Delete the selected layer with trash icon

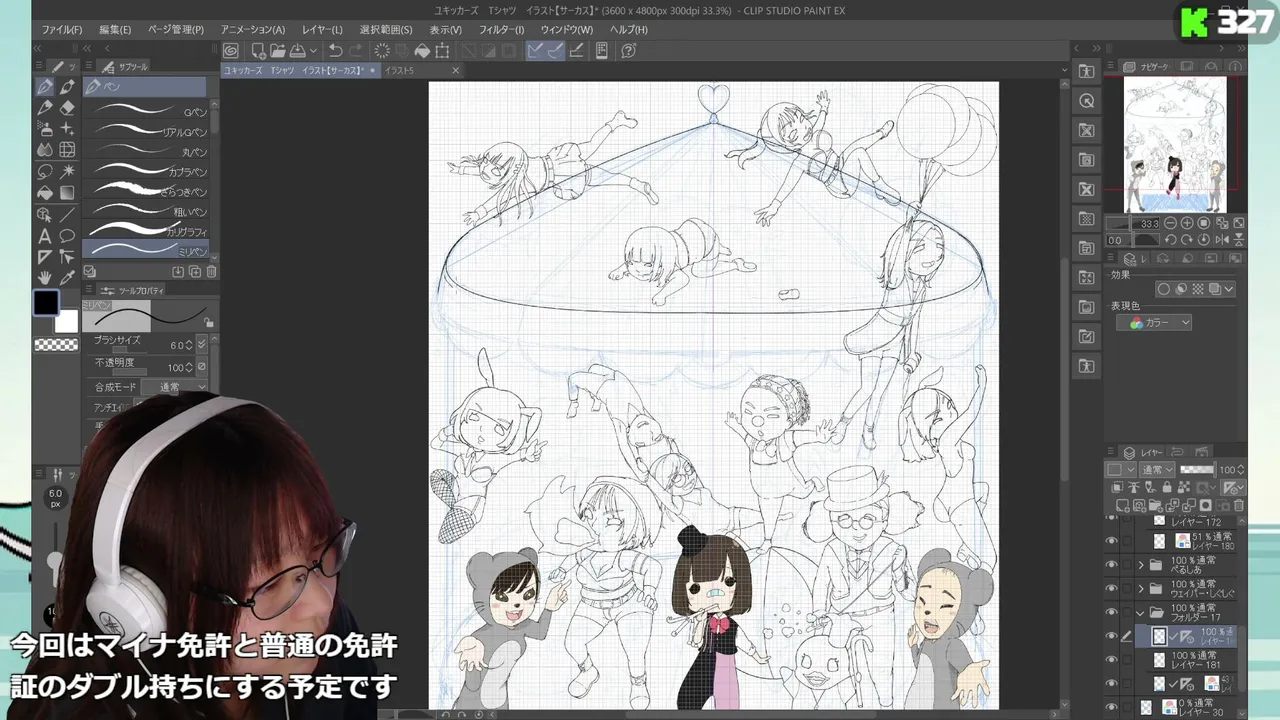1239,506
